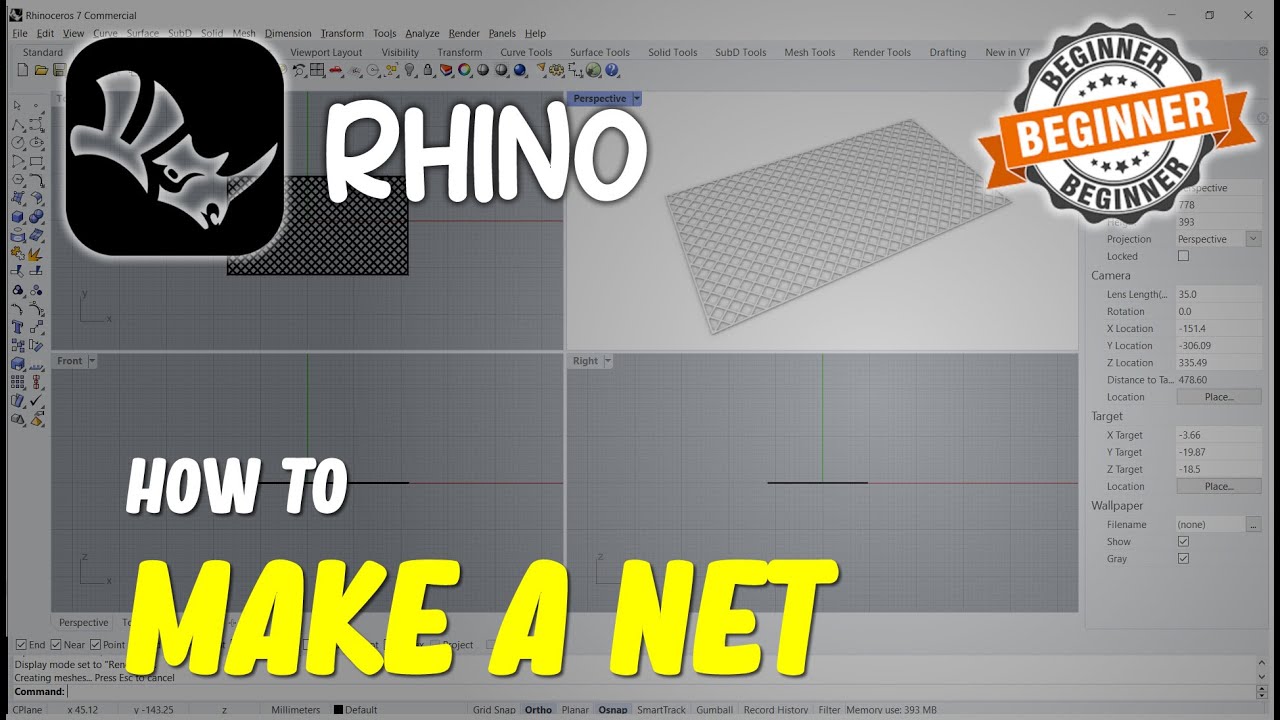Click the black Default layer color swatch
The image size is (1280, 720).
(x=338, y=710)
